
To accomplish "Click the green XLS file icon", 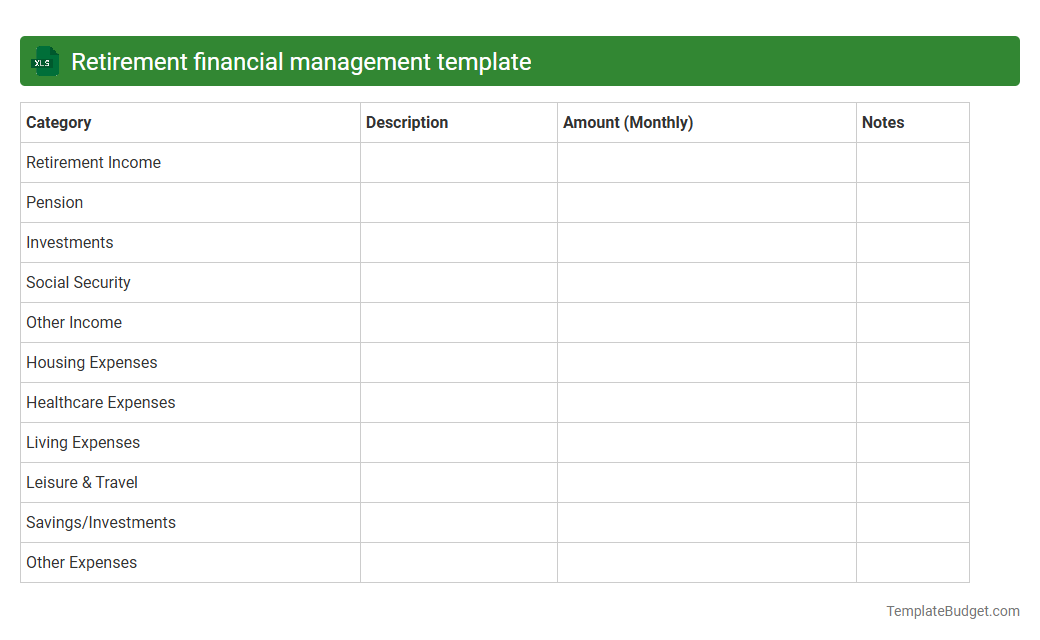I will tap(44, 61).
